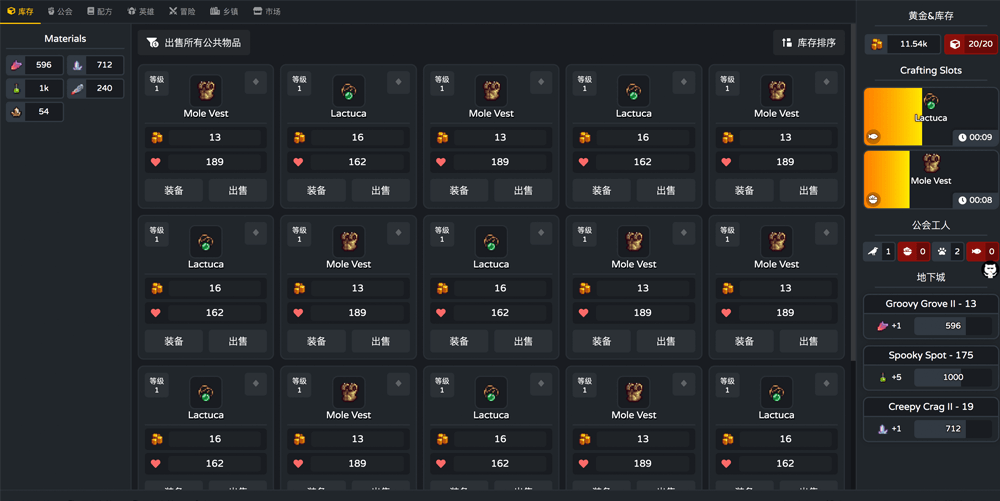Expand the Spooky Spot - 175 dungeon entry
This screenshot has height=501, width=1000.
pyautogui.click(x=930, y=355)
